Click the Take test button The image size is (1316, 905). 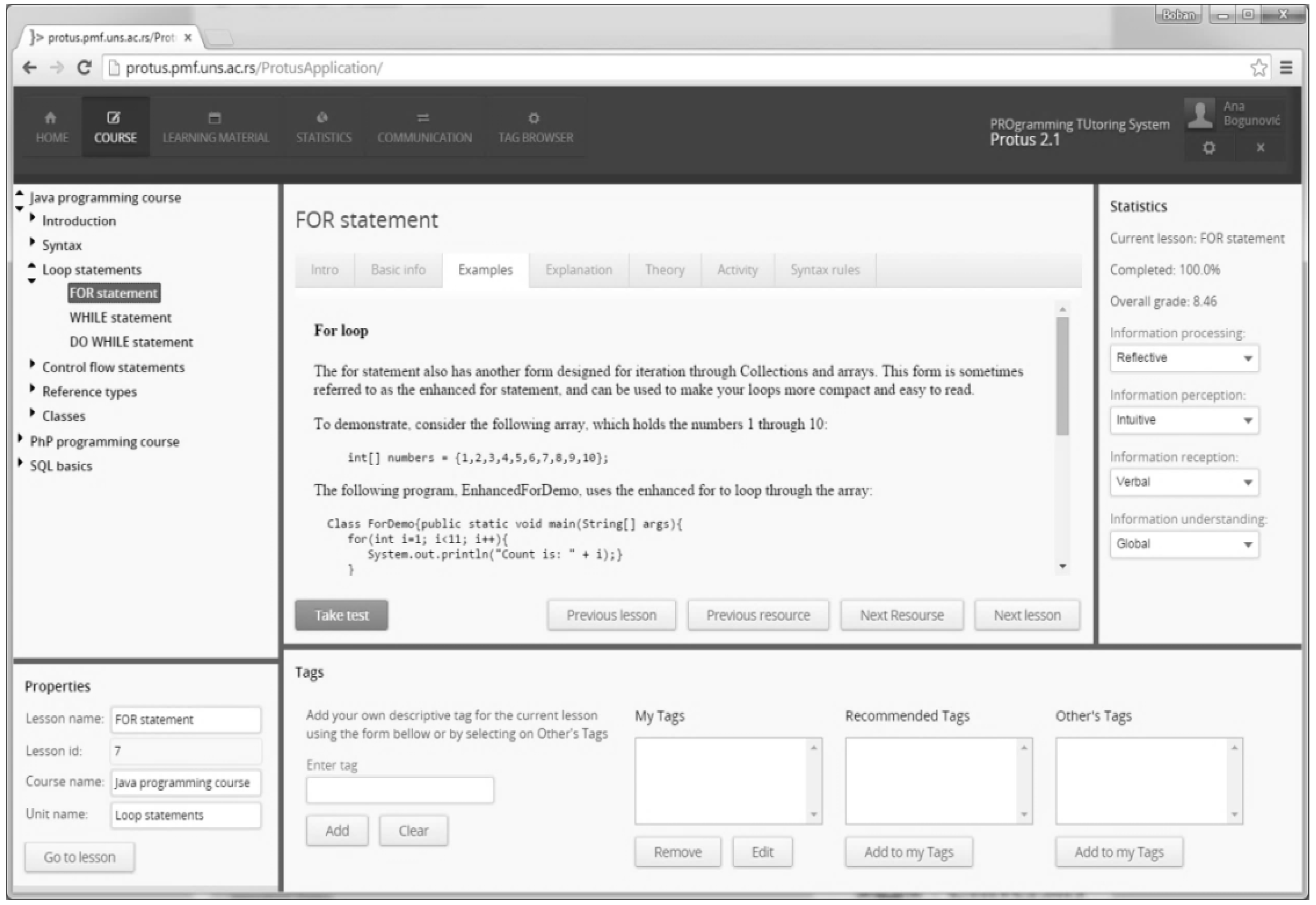click(x=342, y=615)
